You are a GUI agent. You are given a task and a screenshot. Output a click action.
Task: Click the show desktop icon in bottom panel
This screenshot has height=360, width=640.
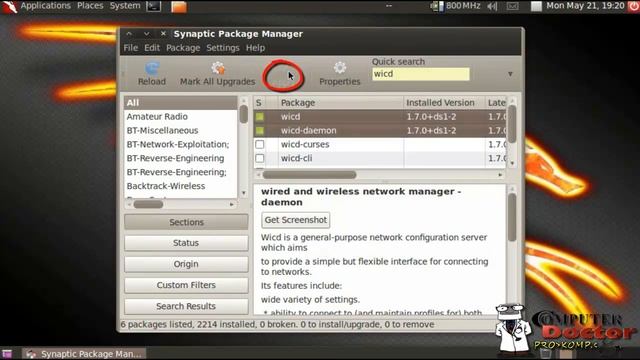tap(7, 353)
